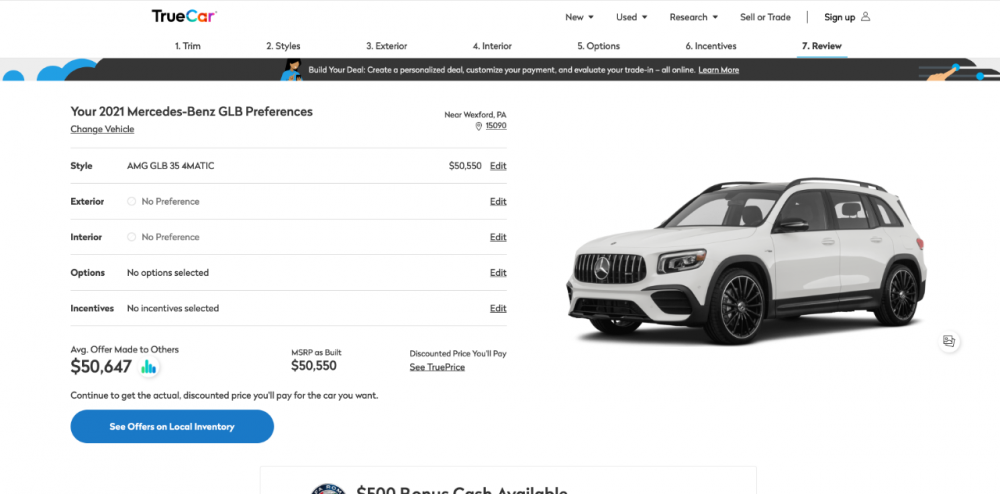
Task: Click Learn More in the banner
Action: (x=718, y=70)
